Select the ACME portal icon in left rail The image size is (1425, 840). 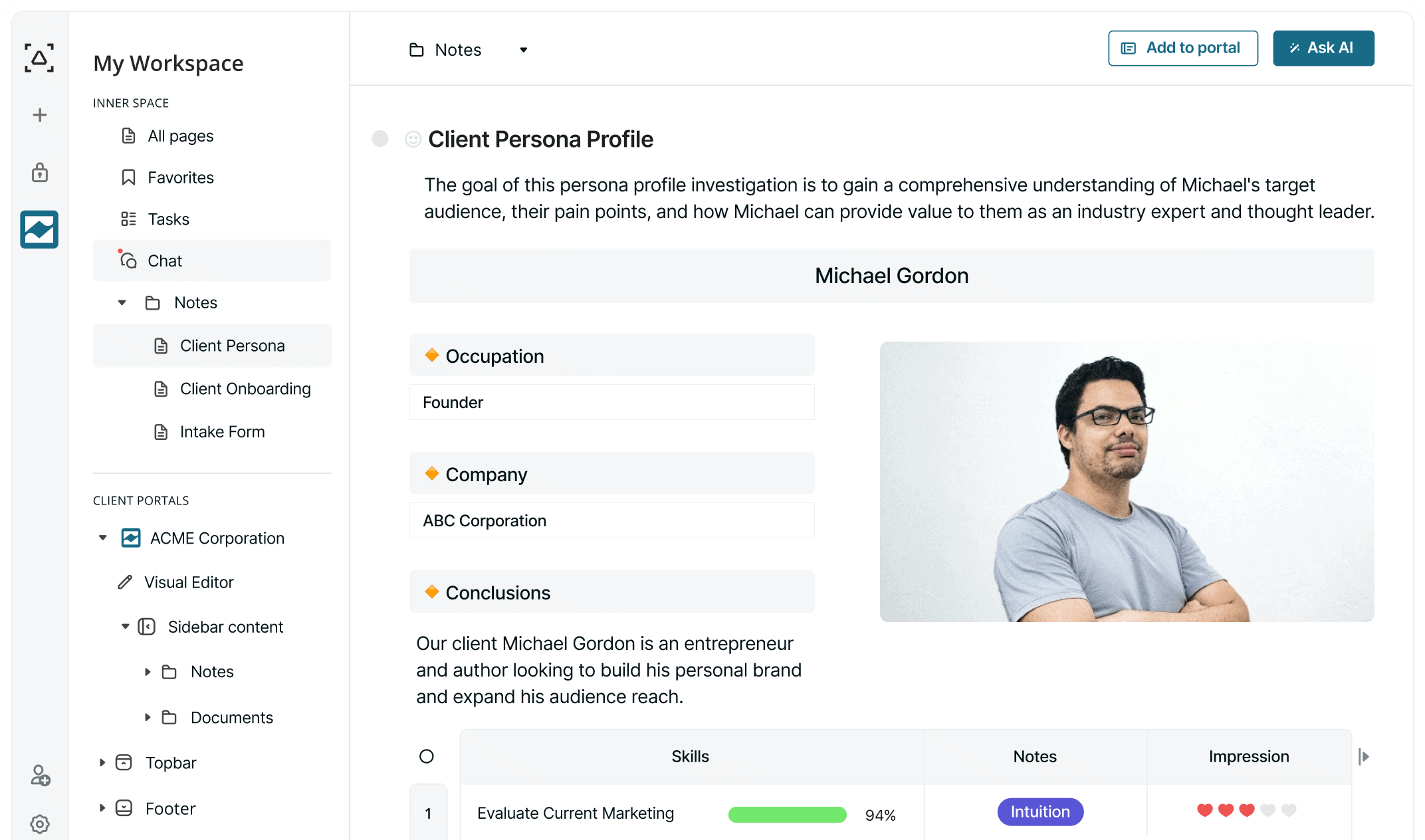(39, 229)
